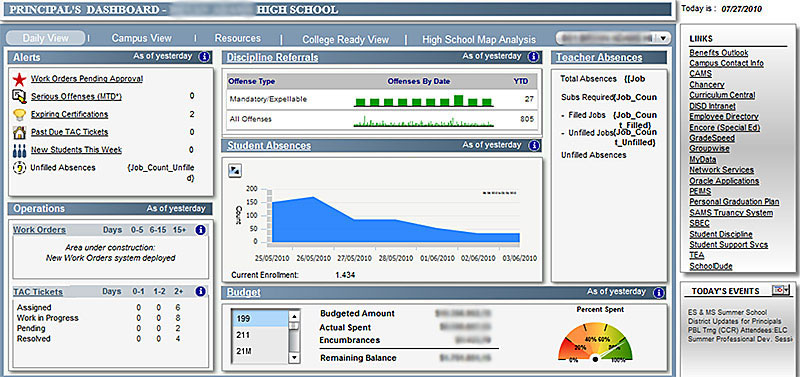The width and height of the screenshot is (800, 377).
Task: Expand the Student Absences chart
Action: click(x=235, y=171)
